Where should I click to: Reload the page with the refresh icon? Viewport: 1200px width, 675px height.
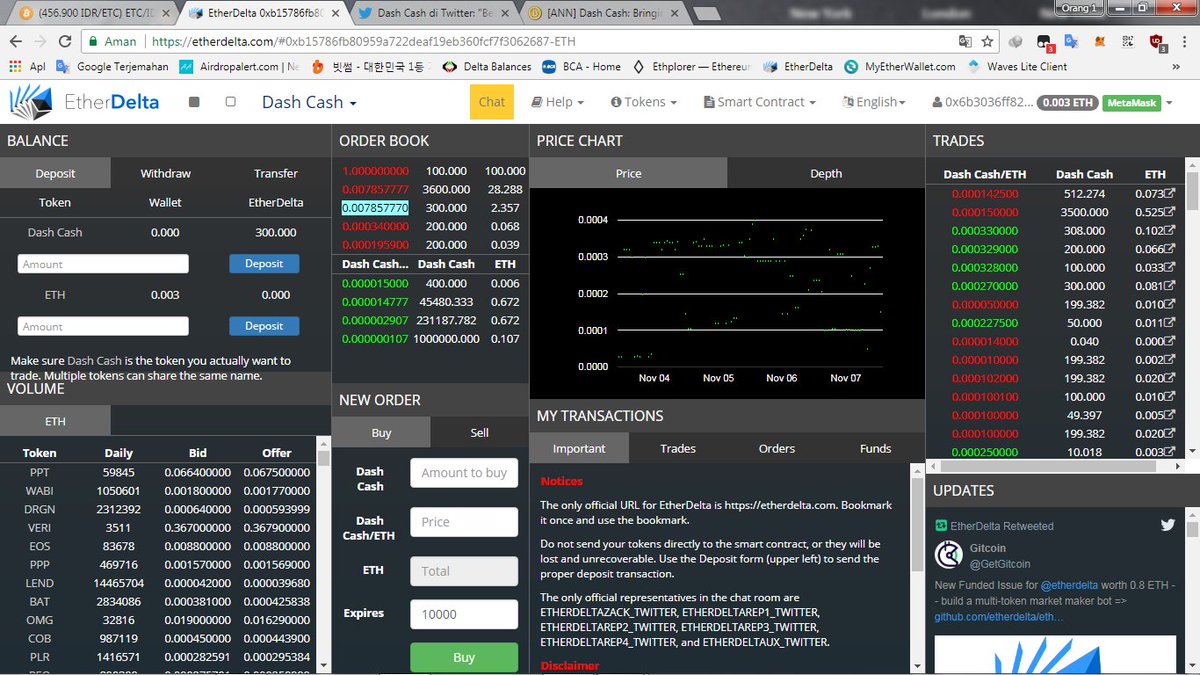click(65, 42)
